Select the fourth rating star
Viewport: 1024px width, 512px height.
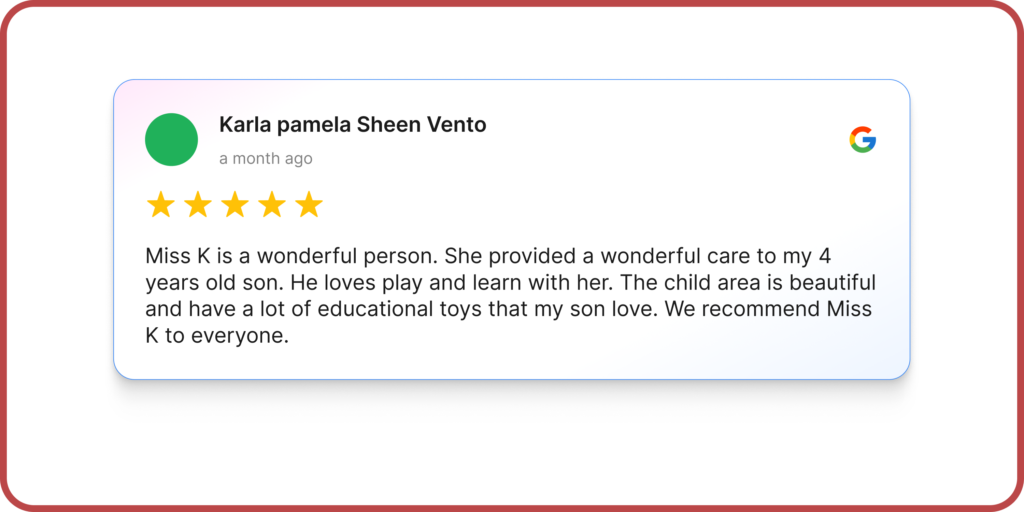coord(272,205)
